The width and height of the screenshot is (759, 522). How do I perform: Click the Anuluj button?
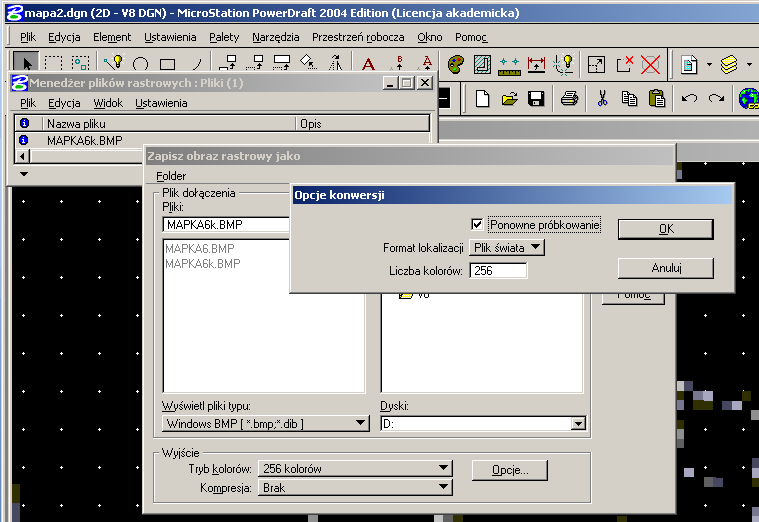click(x=666, y=268)
